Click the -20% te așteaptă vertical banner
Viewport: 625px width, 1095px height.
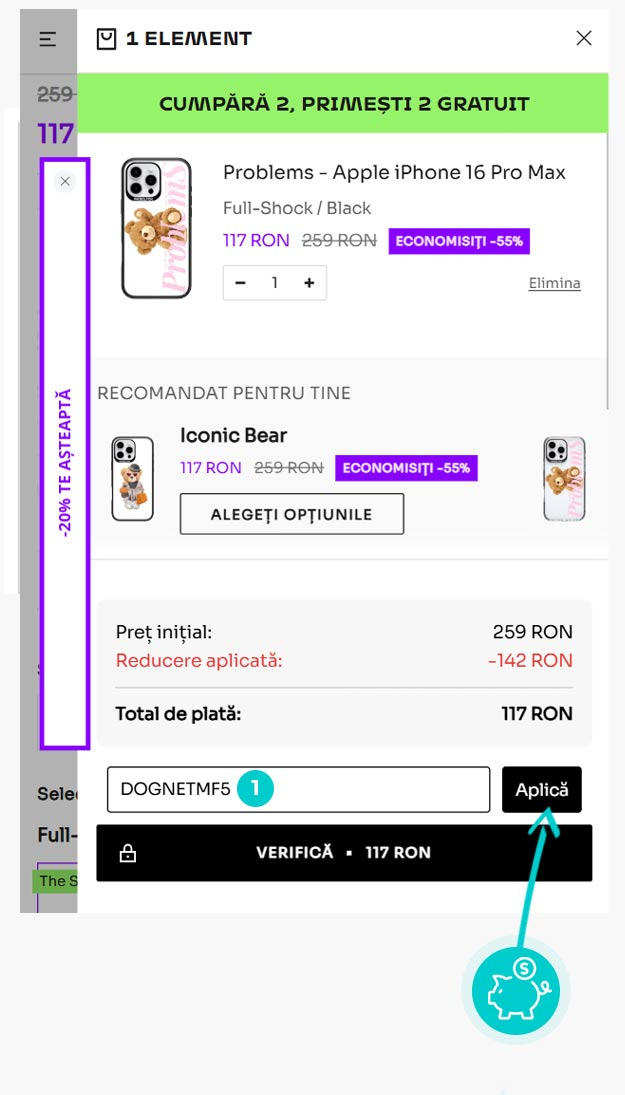65,464
